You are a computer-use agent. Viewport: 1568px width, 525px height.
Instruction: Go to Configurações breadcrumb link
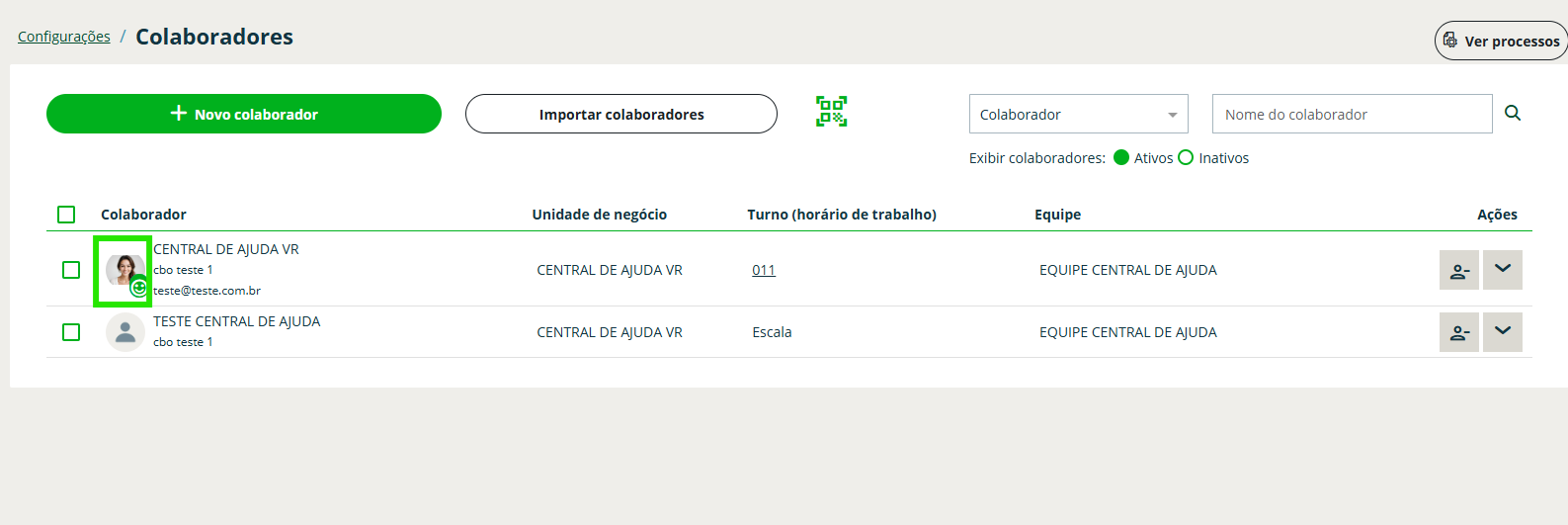tap(64, 37)
